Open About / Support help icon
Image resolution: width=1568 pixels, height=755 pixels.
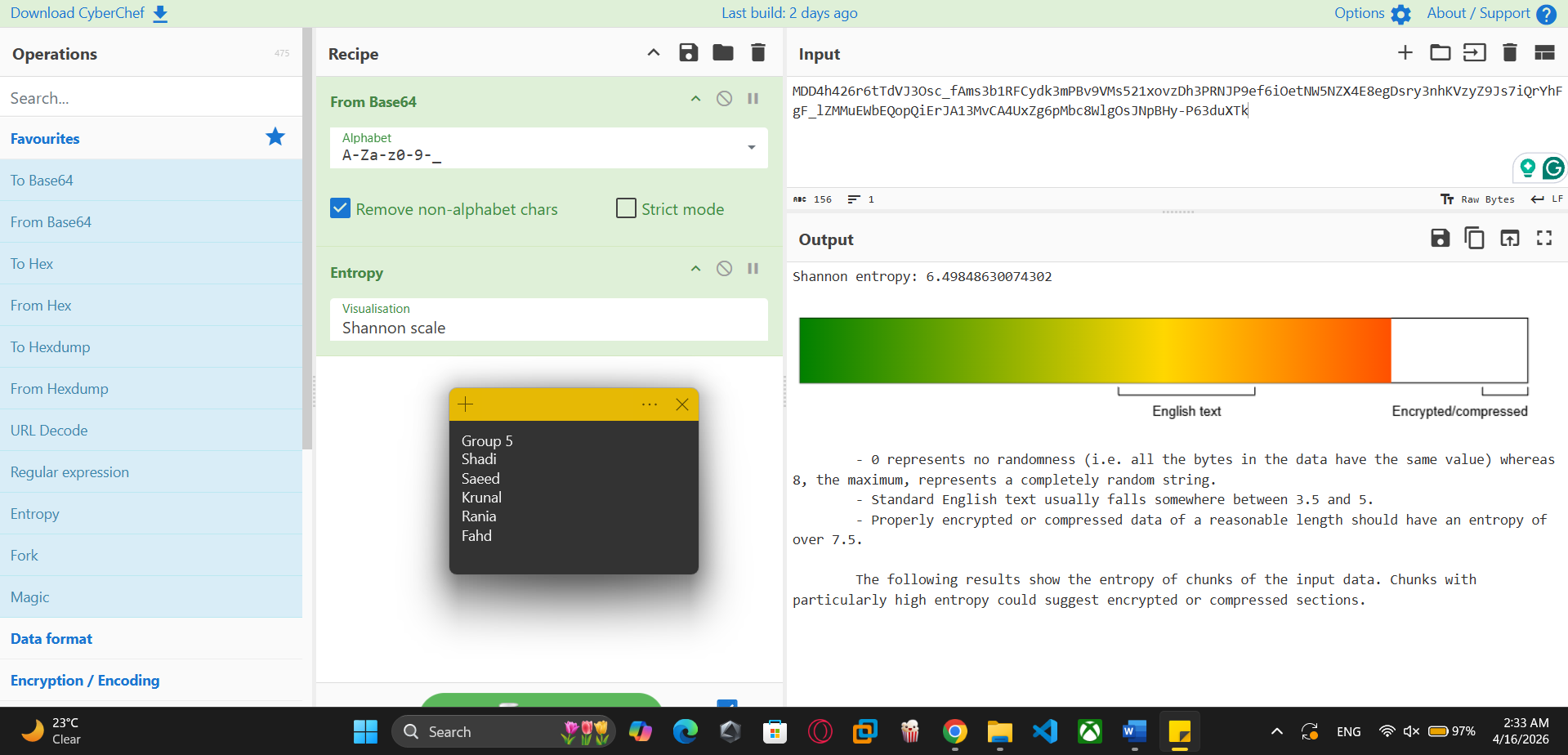coord(1546,14)
